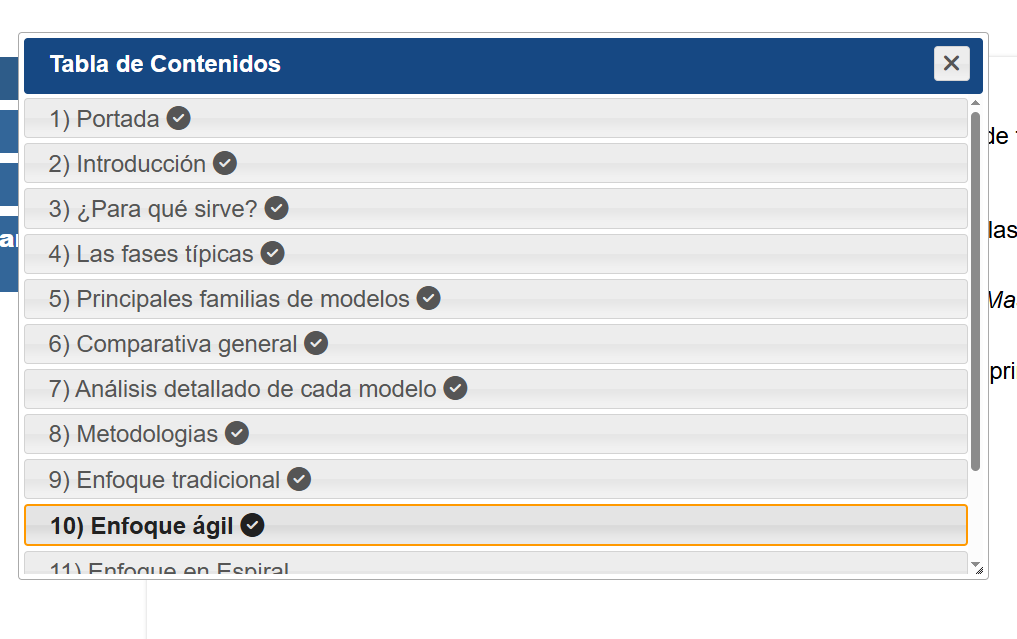The width and height of the screenshot is (1017, 639).
Task: Open the 1) Portada entry
Action: [x=496, y=118]
